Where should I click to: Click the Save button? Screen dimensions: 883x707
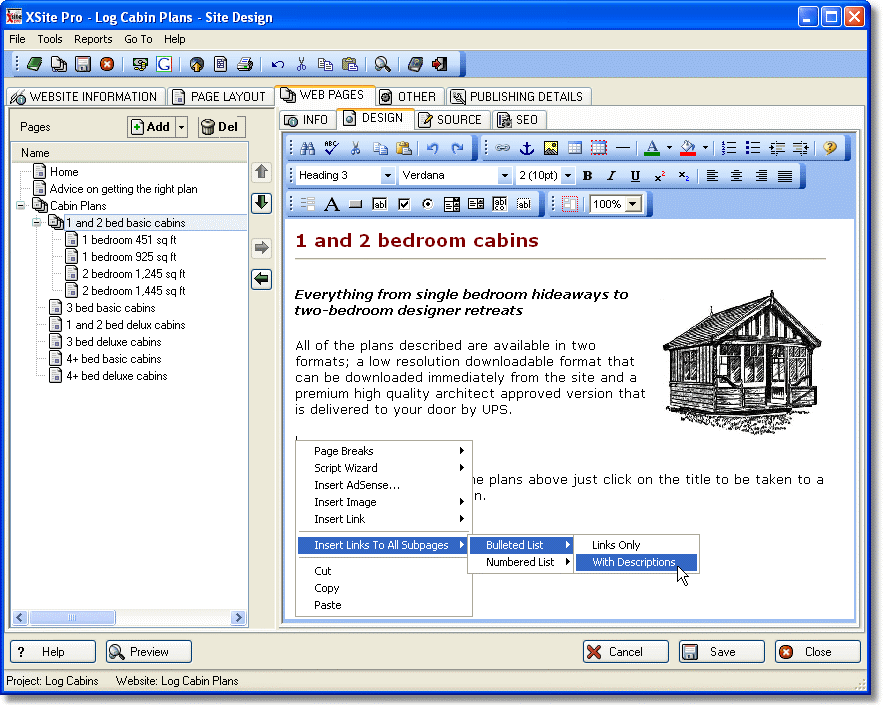coord(721,652)
